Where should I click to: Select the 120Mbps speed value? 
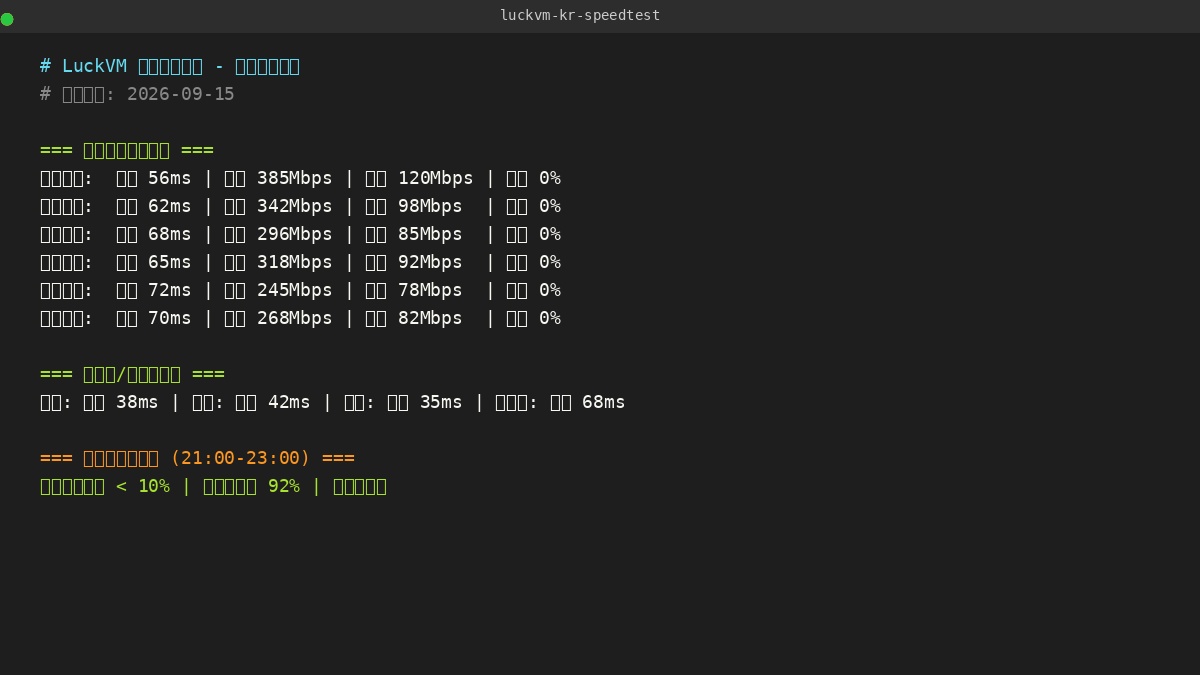[435, 178]
